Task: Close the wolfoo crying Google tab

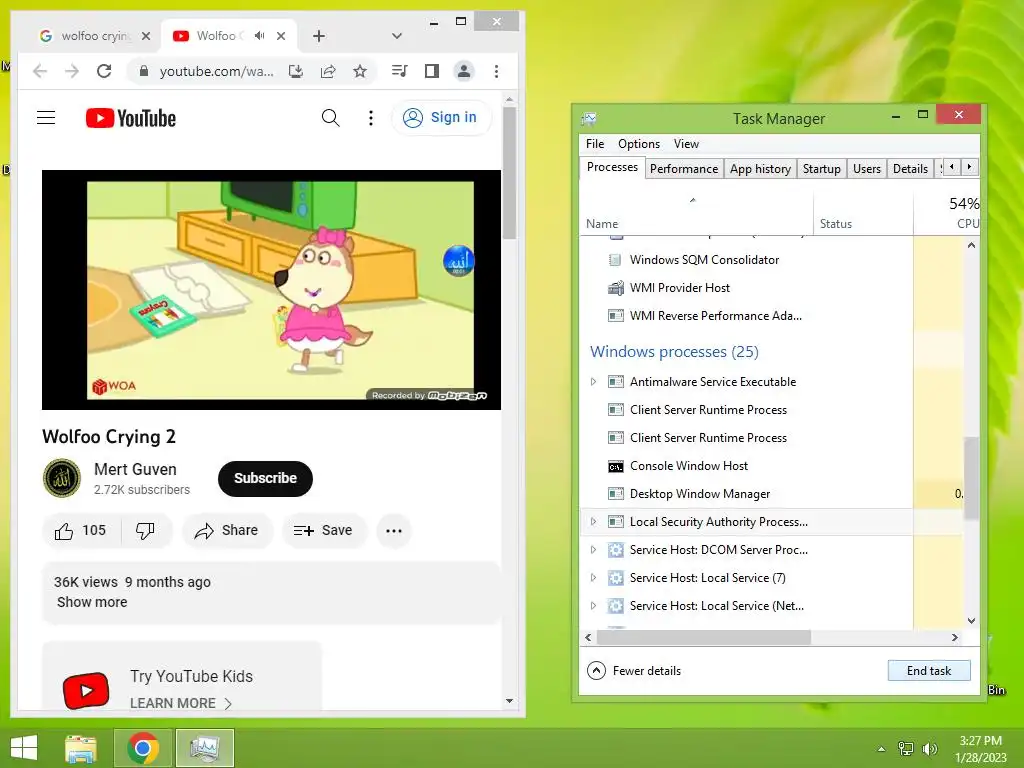Action: point(146,36)
